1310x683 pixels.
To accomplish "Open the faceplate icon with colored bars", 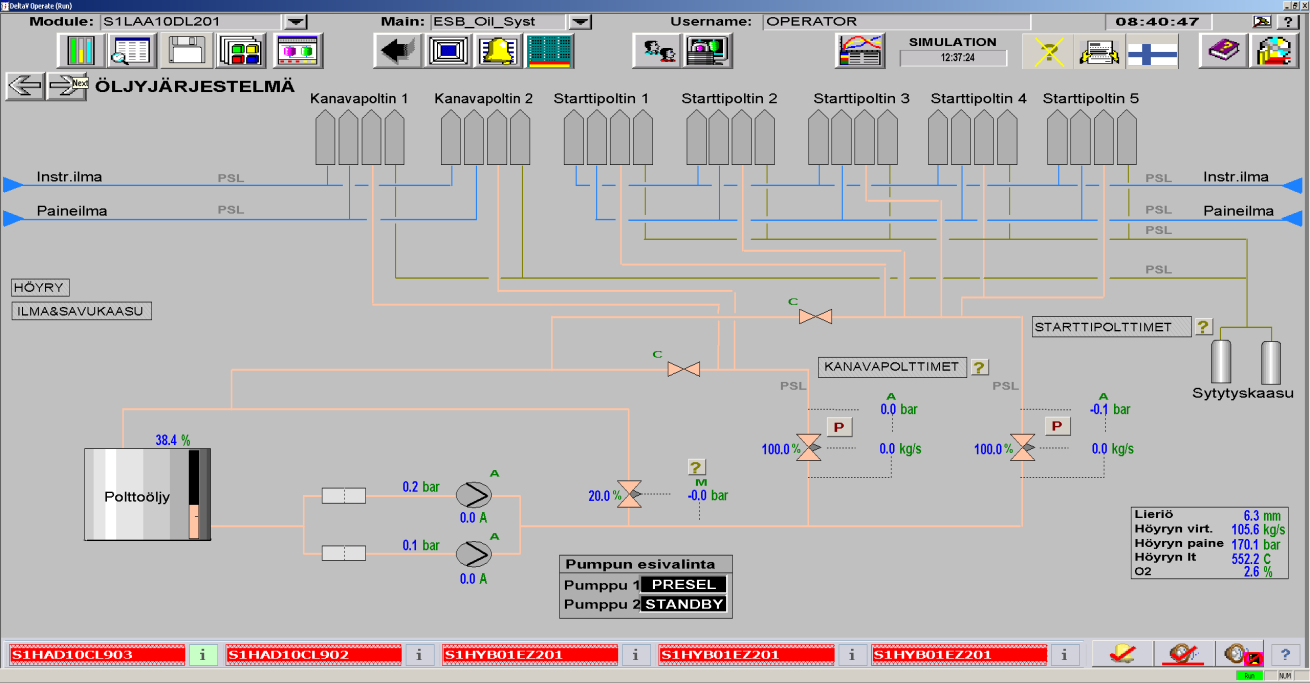I will point(78,50).
